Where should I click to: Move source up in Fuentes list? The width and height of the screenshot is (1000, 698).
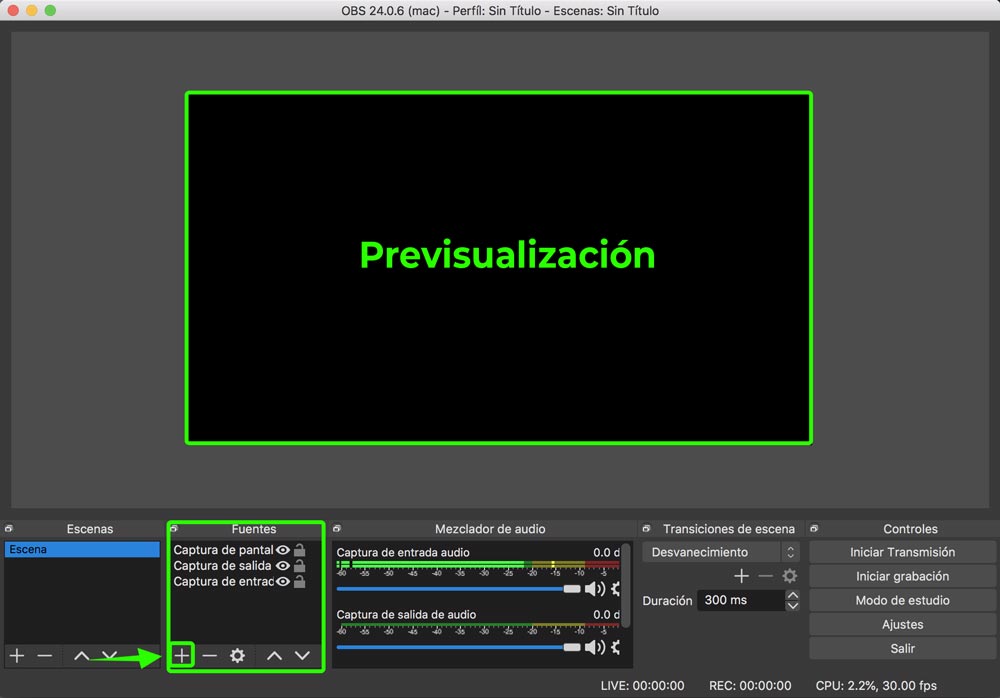274,656
